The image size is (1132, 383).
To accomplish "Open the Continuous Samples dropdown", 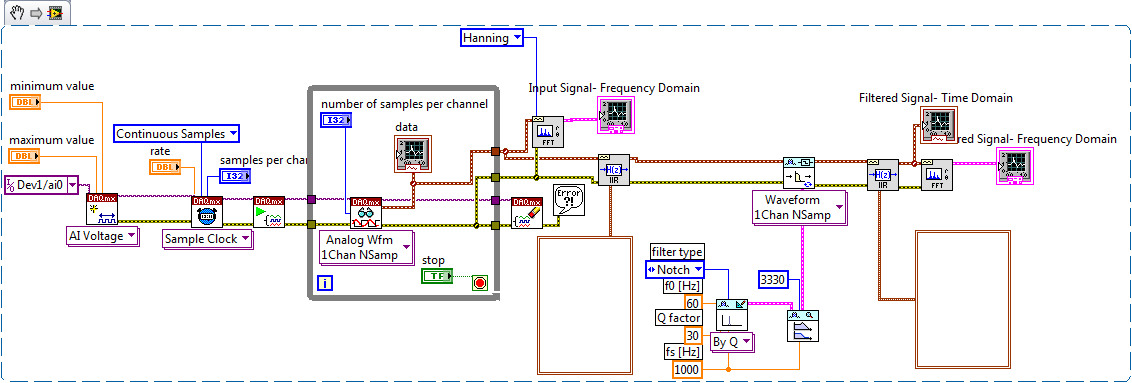I will tap(176, 133).
